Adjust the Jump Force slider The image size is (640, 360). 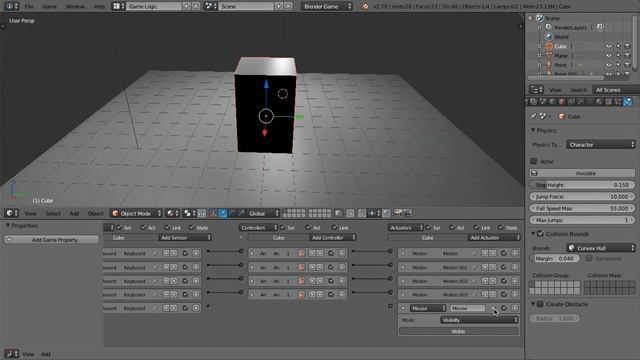pos(582,197)
